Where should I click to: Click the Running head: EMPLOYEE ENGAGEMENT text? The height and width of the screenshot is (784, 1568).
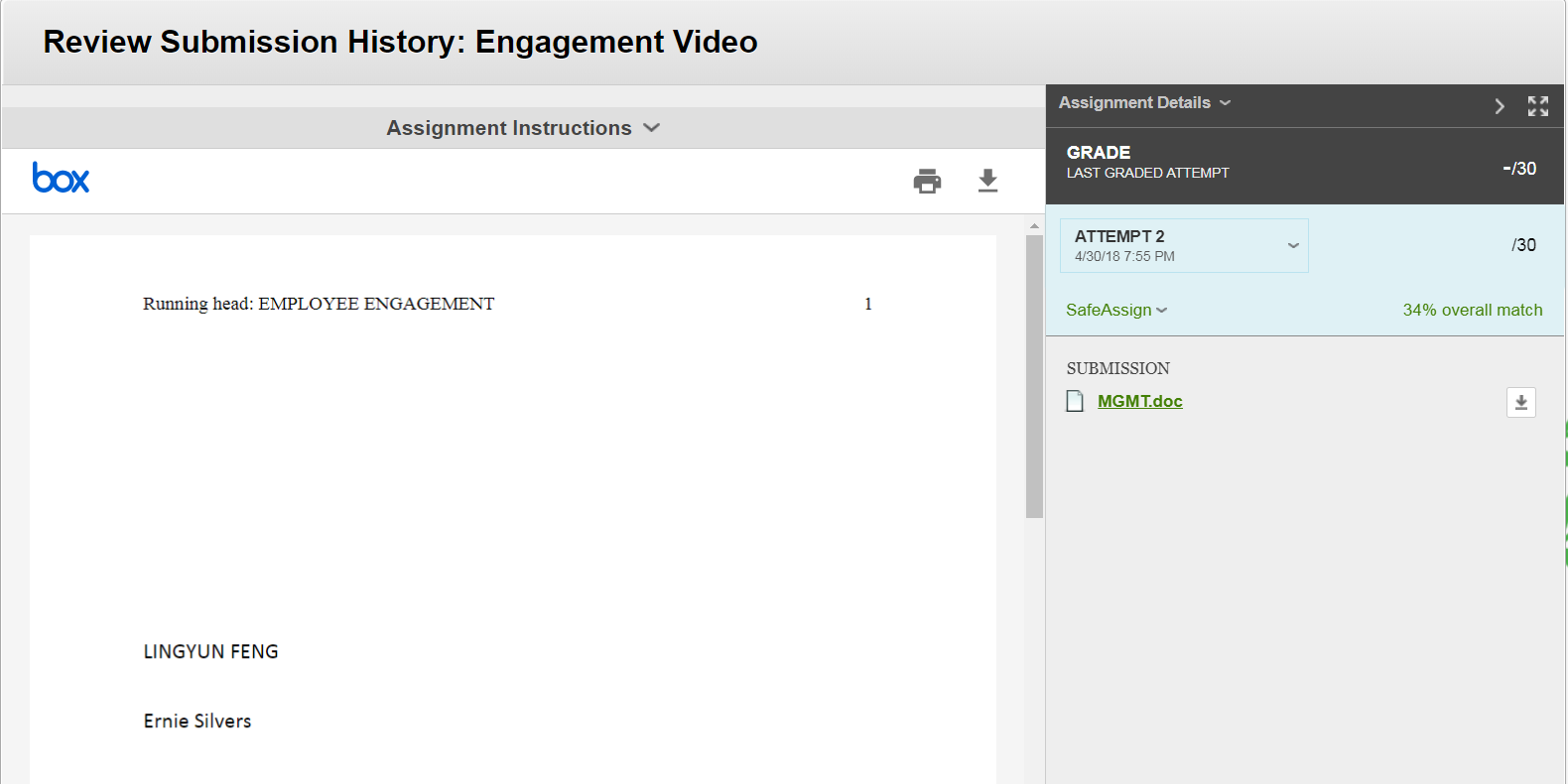tap(319, 304)
